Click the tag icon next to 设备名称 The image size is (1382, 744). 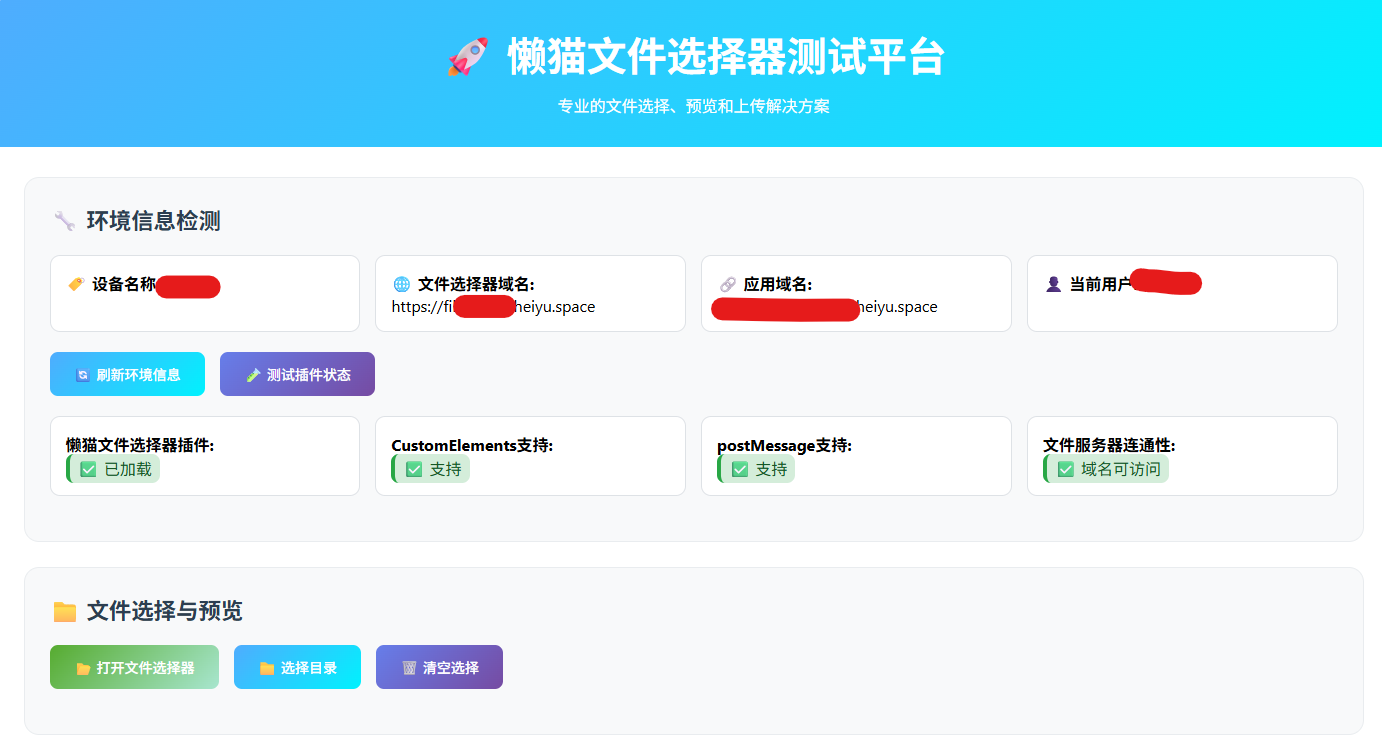(x=75, y=284)
